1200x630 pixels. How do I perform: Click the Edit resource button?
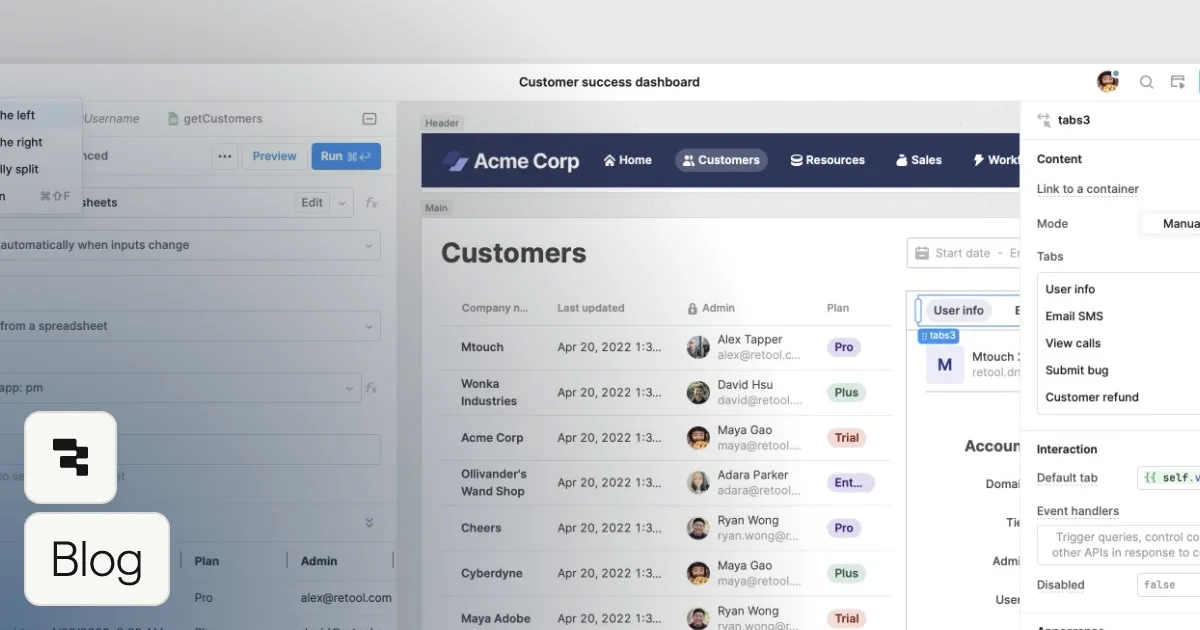tap(312, 202)
